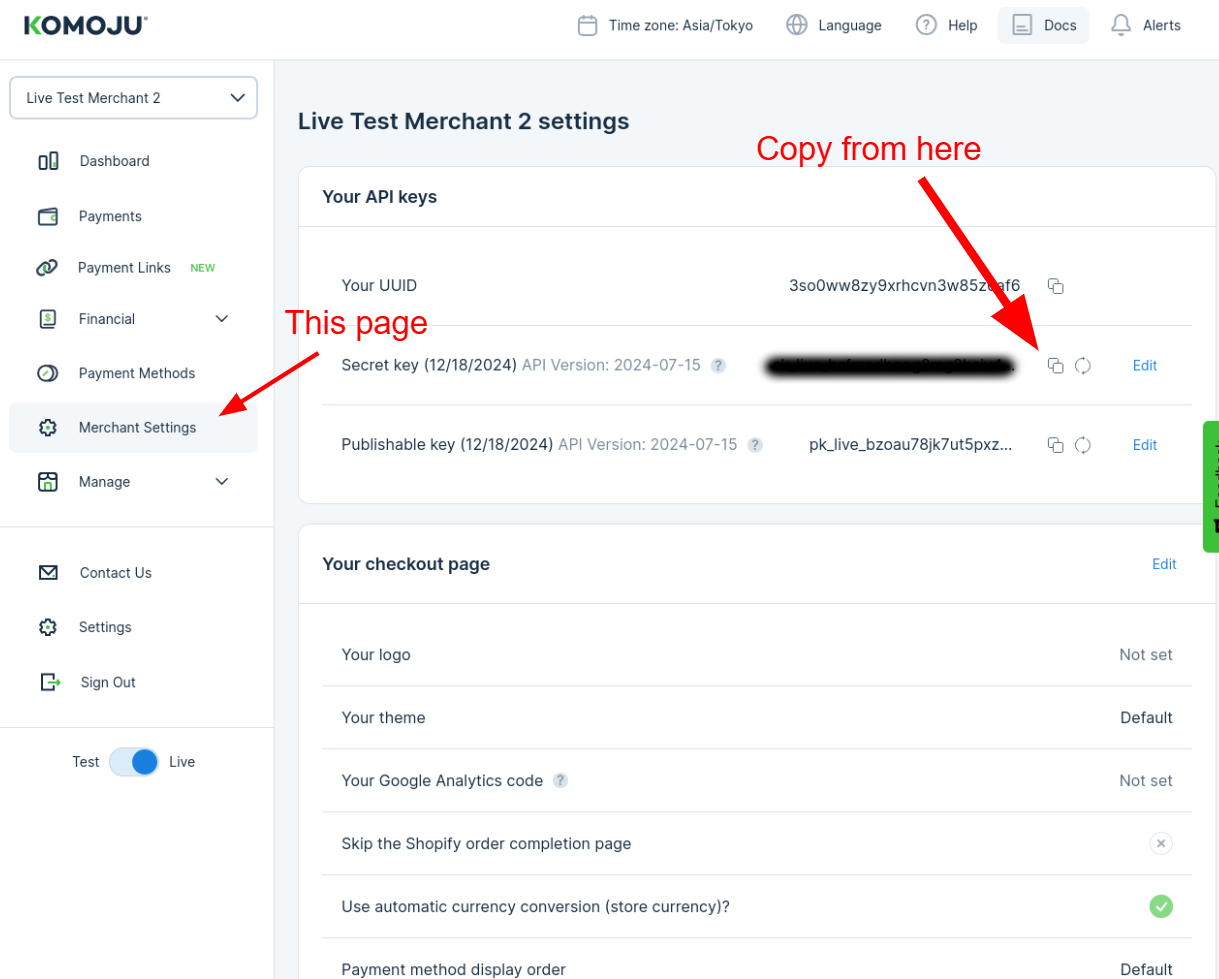Click the pk_live_bzoau78jk7ut5pxz... key text
This screenshot has width=1219, height=979.
pyautogui.click(x=911, y=445)
